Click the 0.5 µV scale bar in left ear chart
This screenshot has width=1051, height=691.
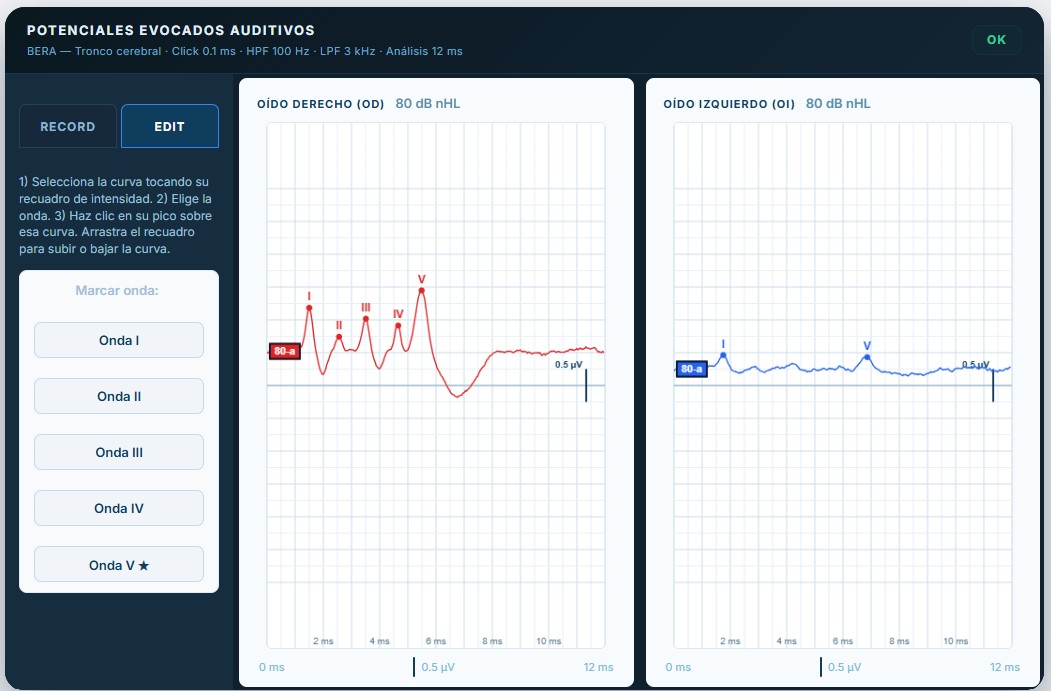[x=993, y=385]
